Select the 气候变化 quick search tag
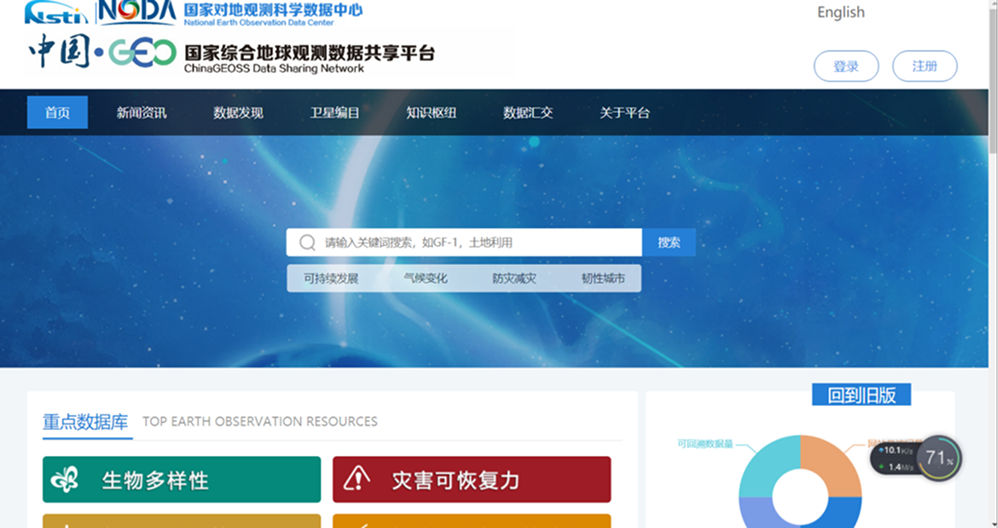The height and width of the screenshot is (528, 998). pos(425,278)
